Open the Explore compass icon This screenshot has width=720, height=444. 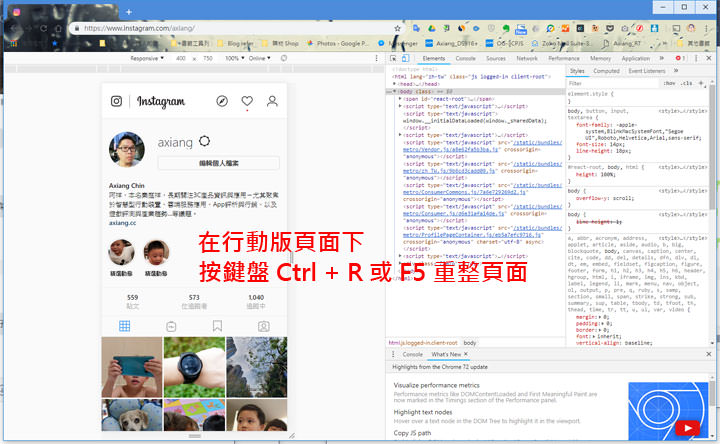[222, 101]
